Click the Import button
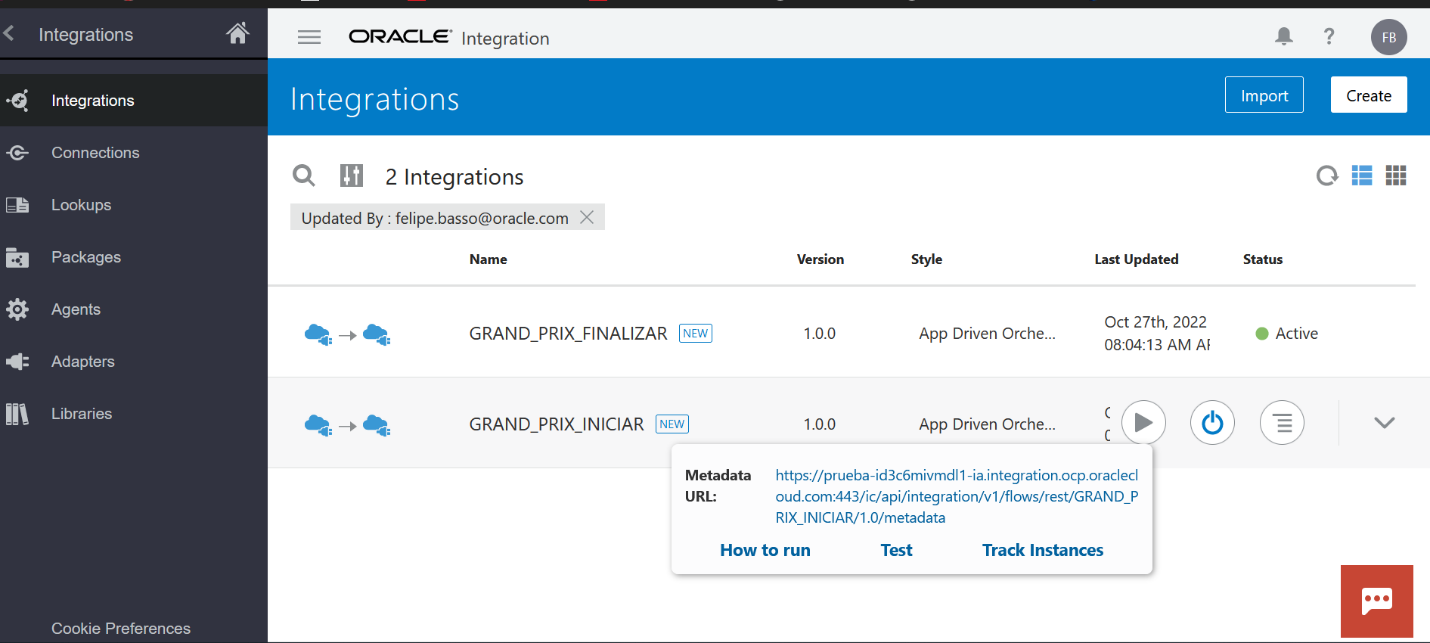The height and width of the screenshot is (643, 1430). 1264,95
